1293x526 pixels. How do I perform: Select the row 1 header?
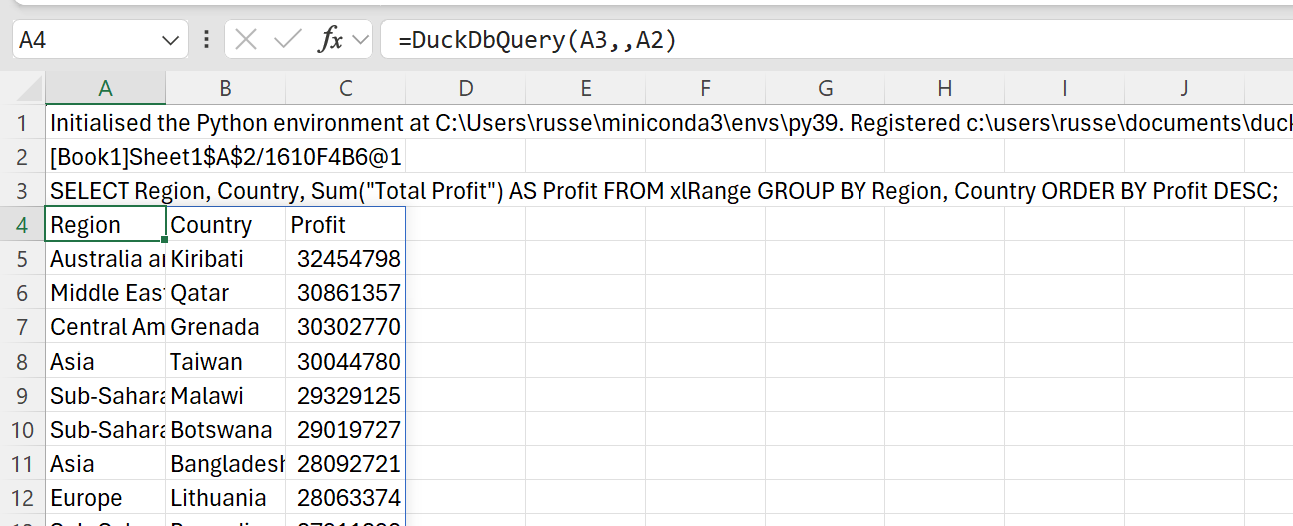[22, 123]
